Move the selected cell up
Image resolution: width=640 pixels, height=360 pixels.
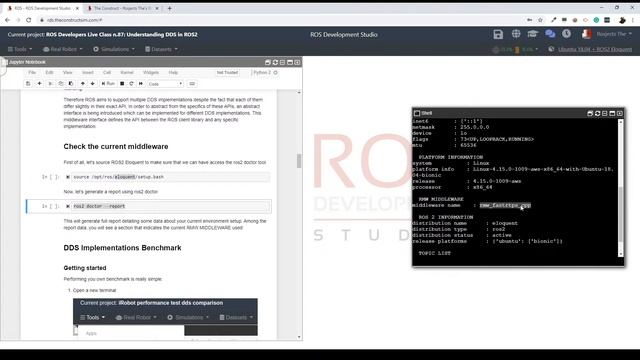[x=82, y=84]
